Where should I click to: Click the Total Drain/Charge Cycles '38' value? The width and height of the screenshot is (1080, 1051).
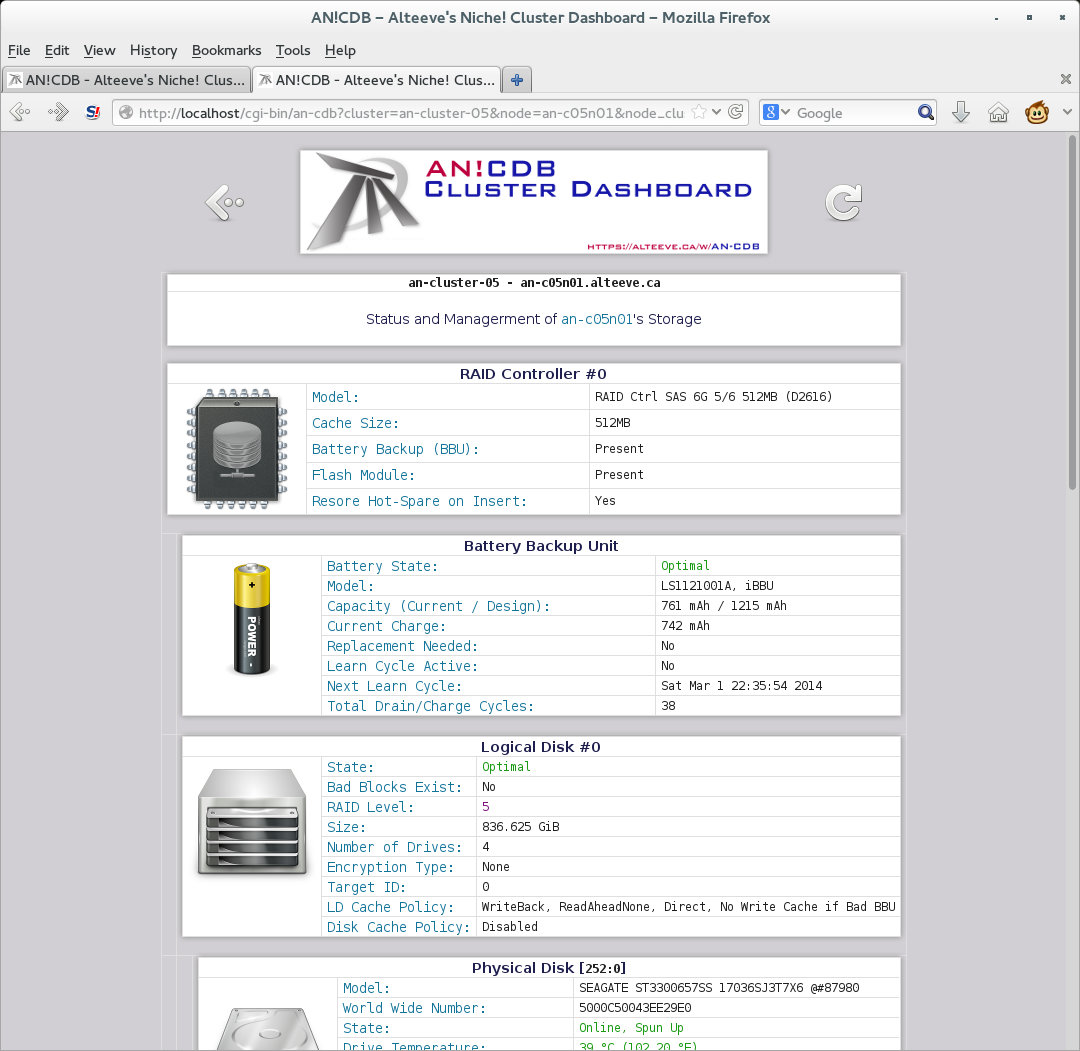point(668,705)
